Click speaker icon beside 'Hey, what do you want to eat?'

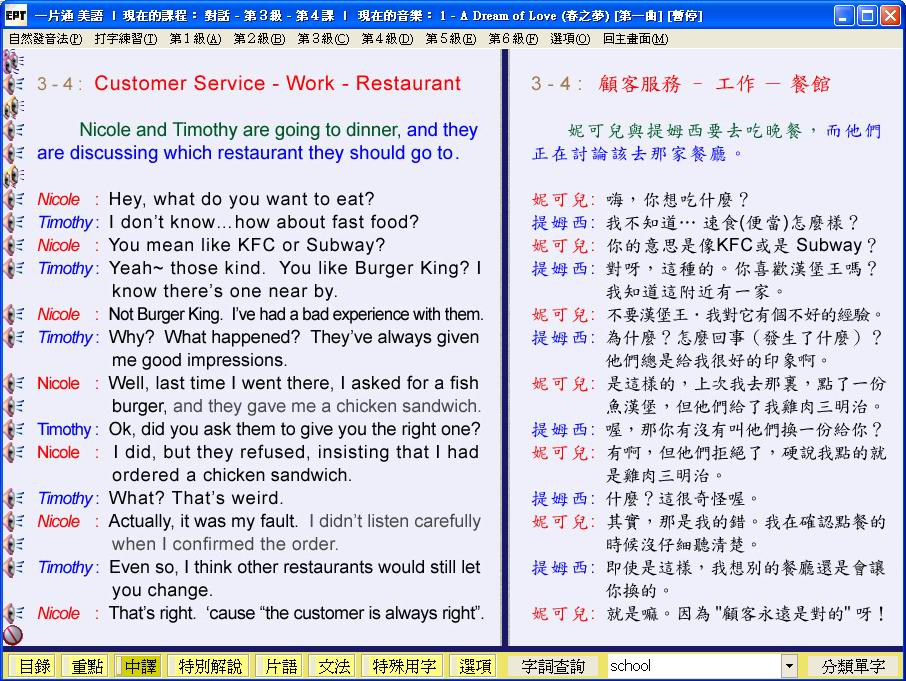pyautogui.click(x=13, y=199)
